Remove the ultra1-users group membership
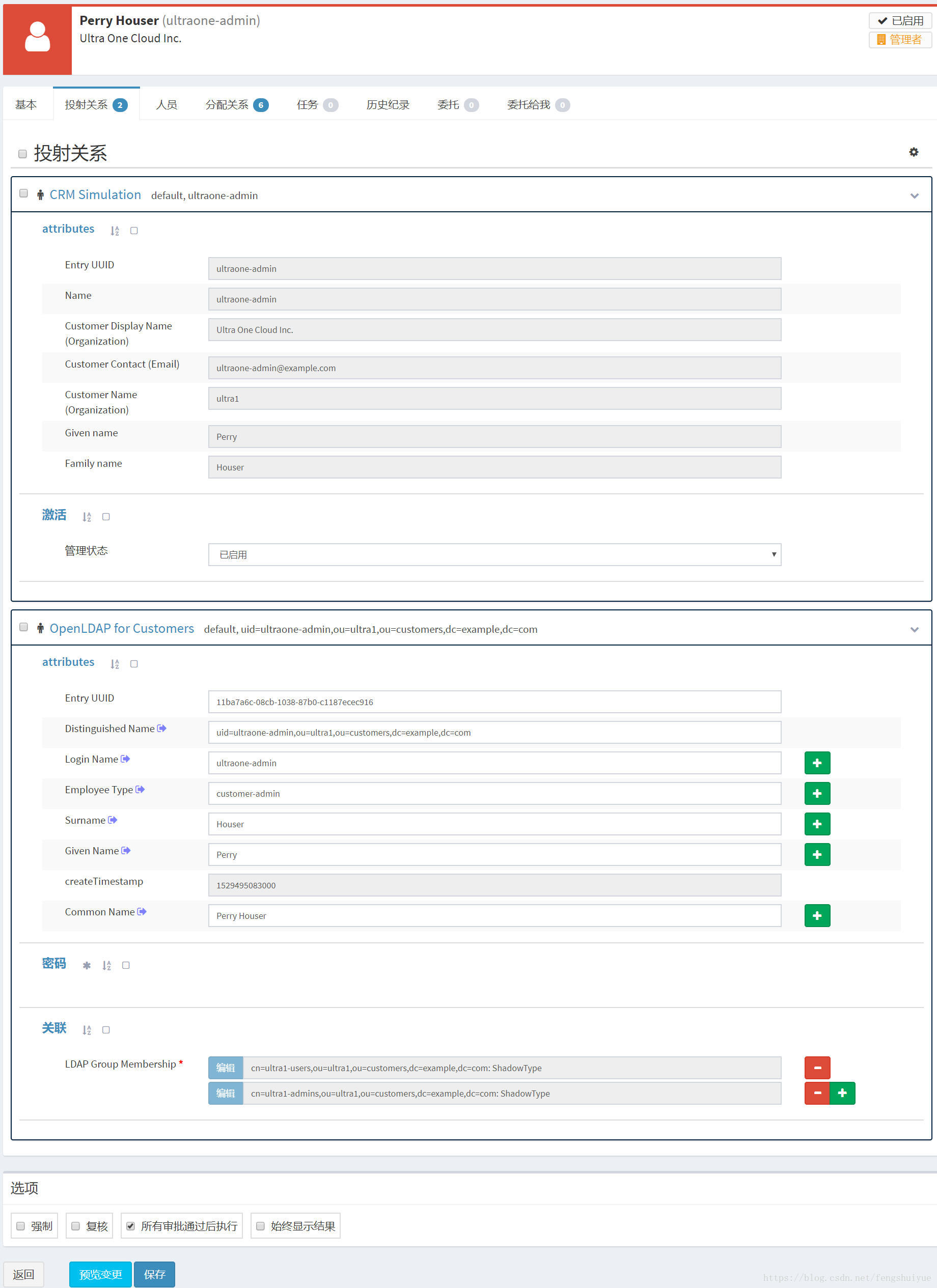The height and width of the screenshot is (1288, 937). click(x=817, y=1068)
